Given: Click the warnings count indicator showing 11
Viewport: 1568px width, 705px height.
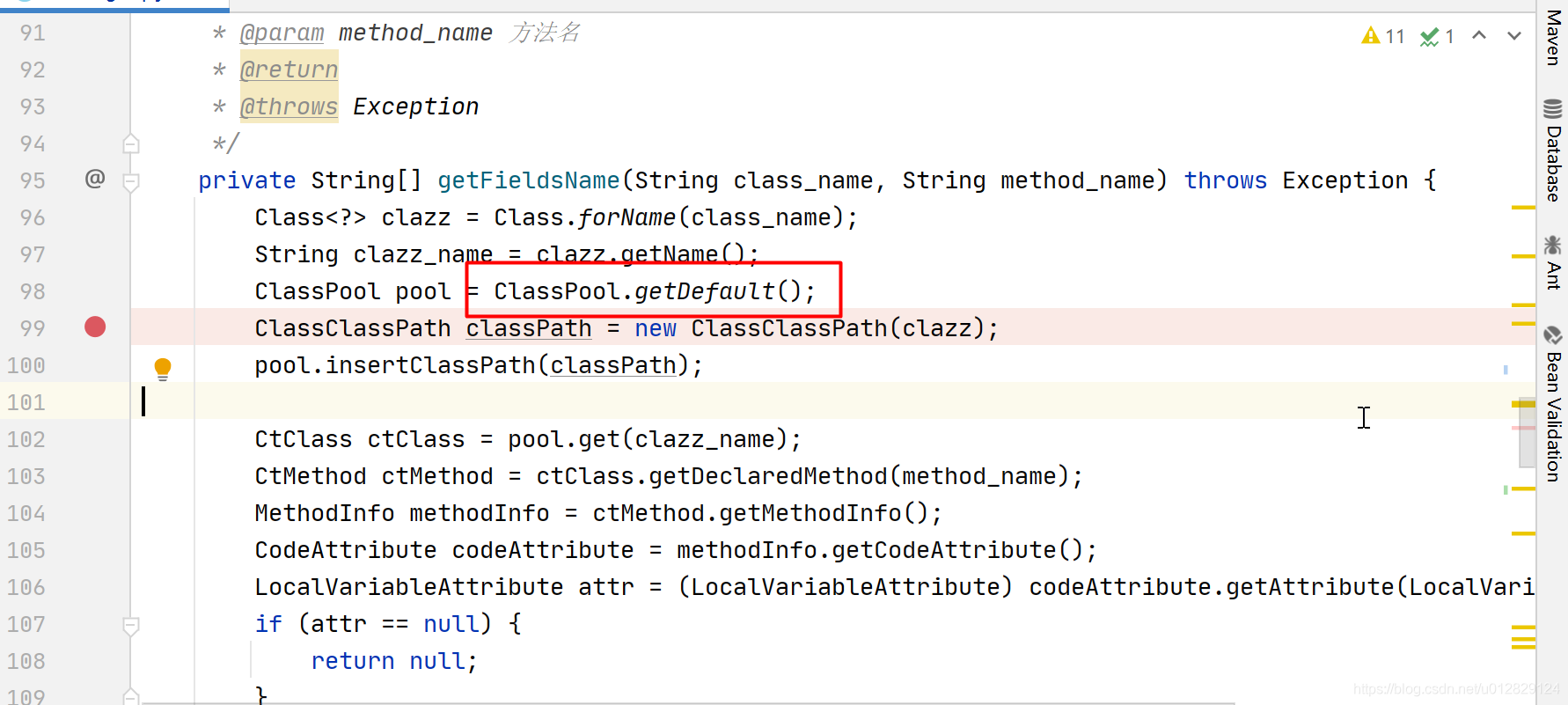Looking at the screenshot, I should pos(1383,36).
